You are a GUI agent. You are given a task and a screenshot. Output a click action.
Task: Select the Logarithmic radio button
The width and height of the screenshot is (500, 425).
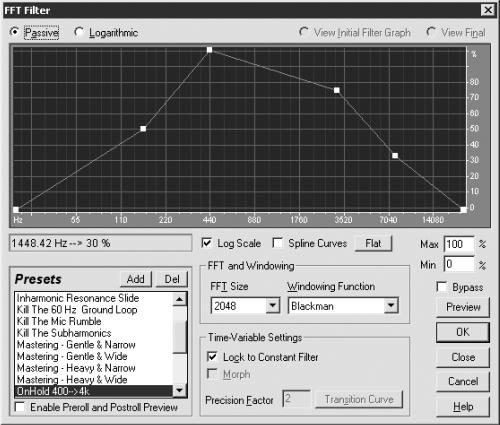pyautogui.click(x=79, y=32)
